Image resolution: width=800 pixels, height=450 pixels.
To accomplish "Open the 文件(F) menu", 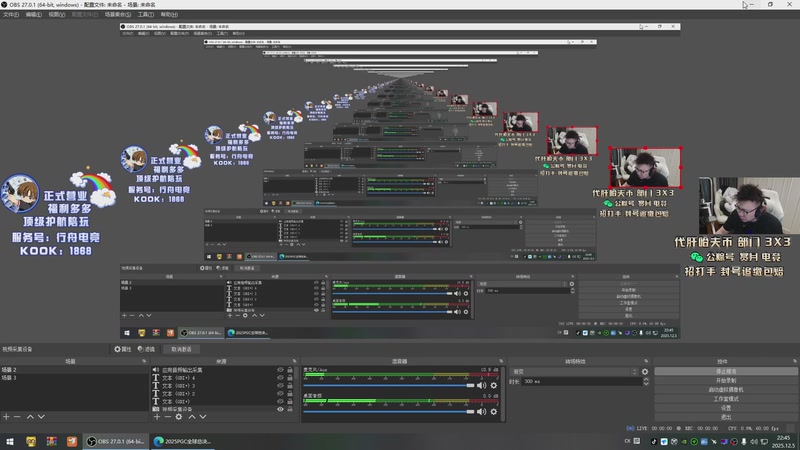I will point(11,14).
